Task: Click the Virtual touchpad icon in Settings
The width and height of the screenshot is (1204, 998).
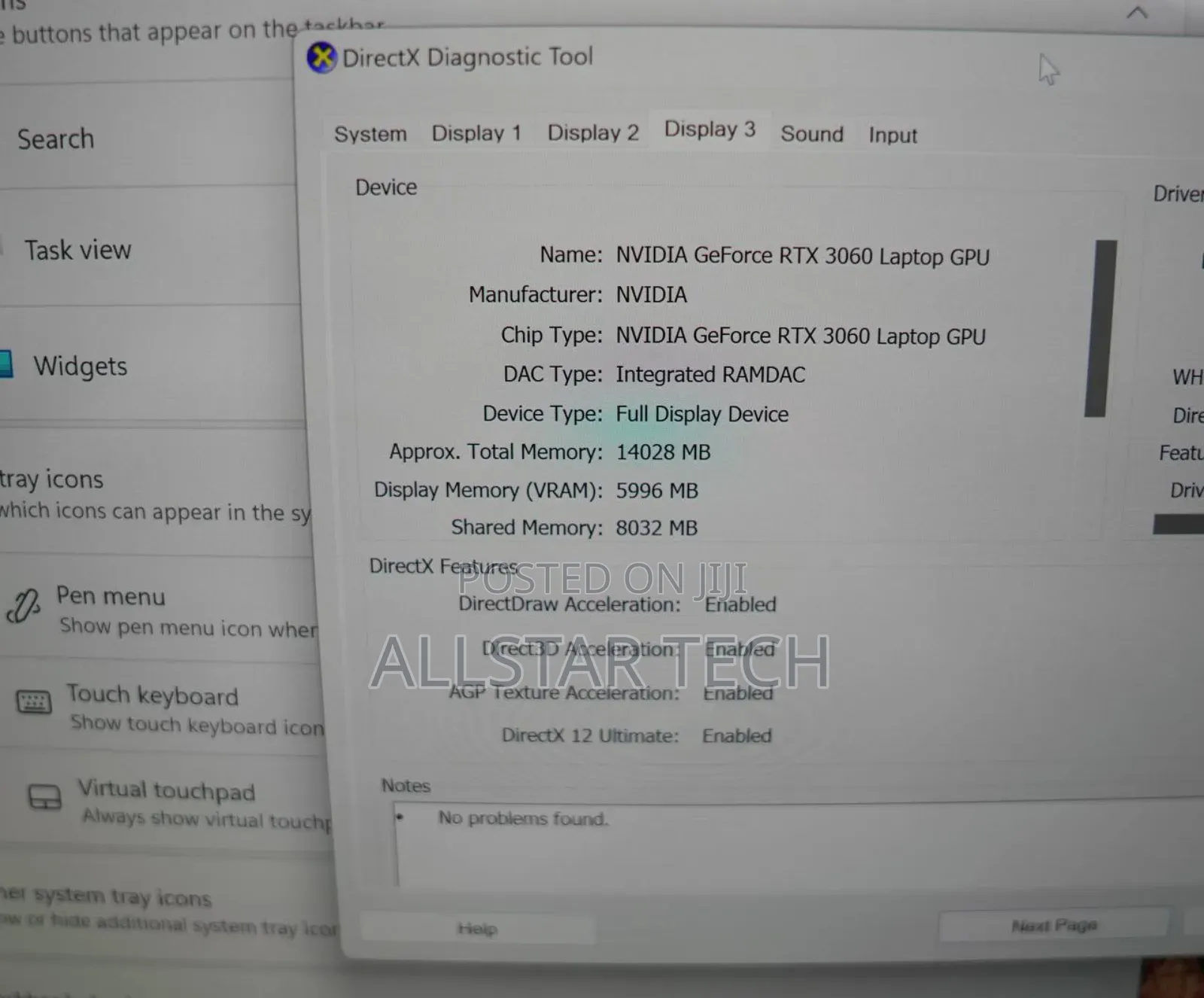Action: [x=44, y=796]
